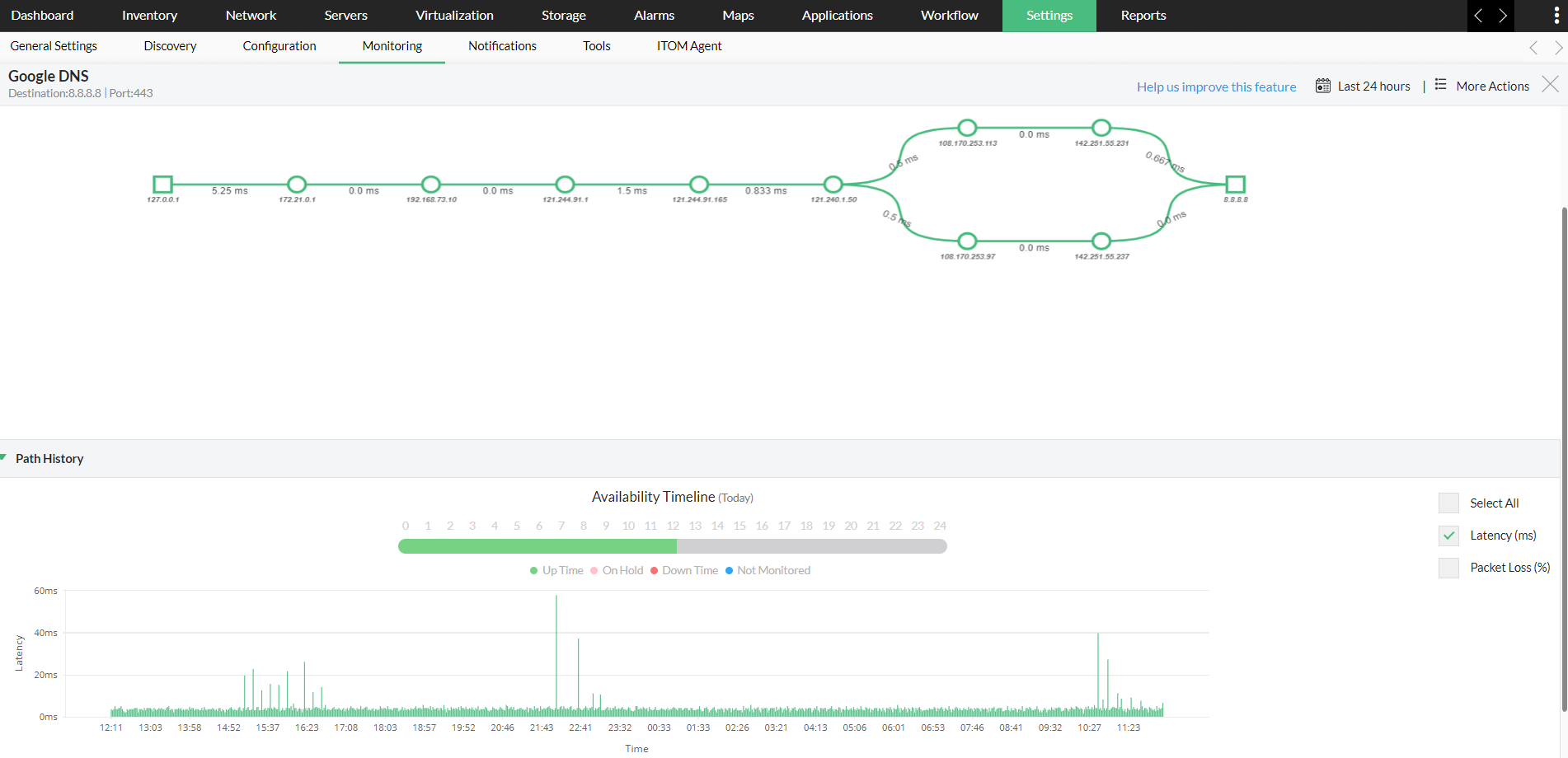Click the Help us improve this feature link
This screenshot has height=758, width=1568.
[1216, 86]
